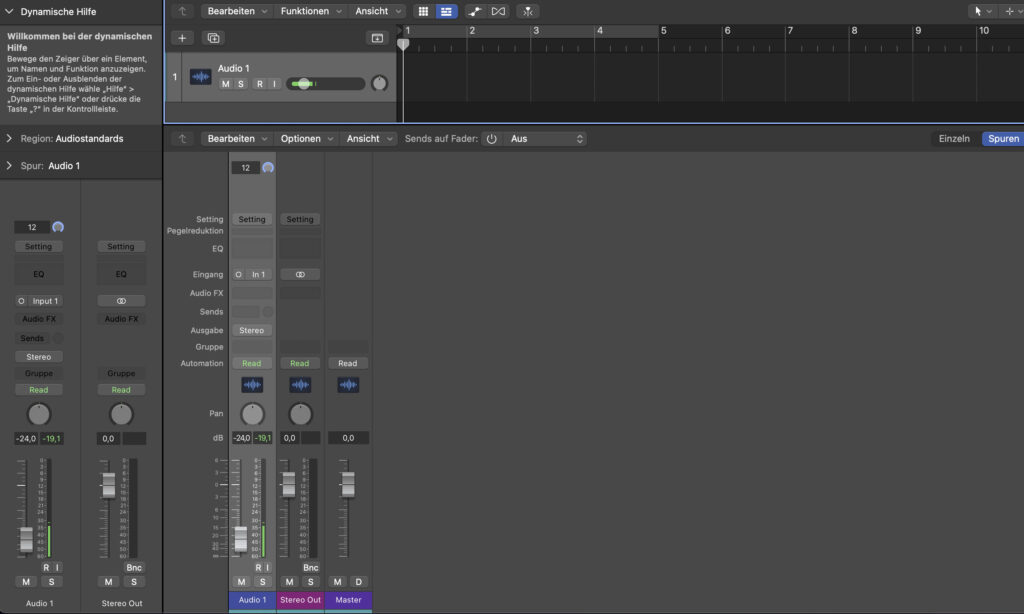Screen dimensions: 1024x614
Task: Click the Audio FX slot in inspector Audio 1
Action: click(39, 319)
